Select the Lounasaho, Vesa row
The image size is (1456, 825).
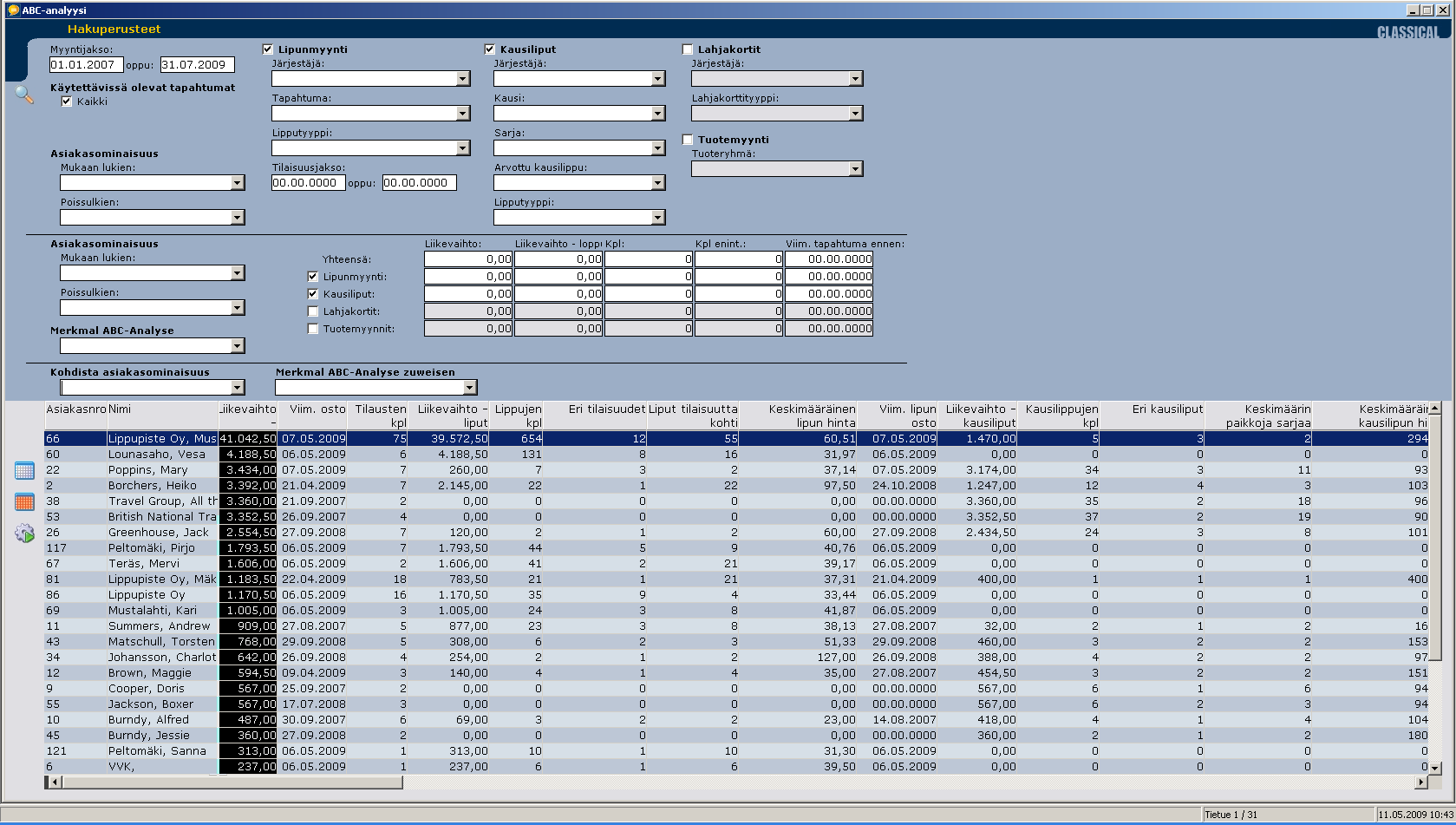736,455
